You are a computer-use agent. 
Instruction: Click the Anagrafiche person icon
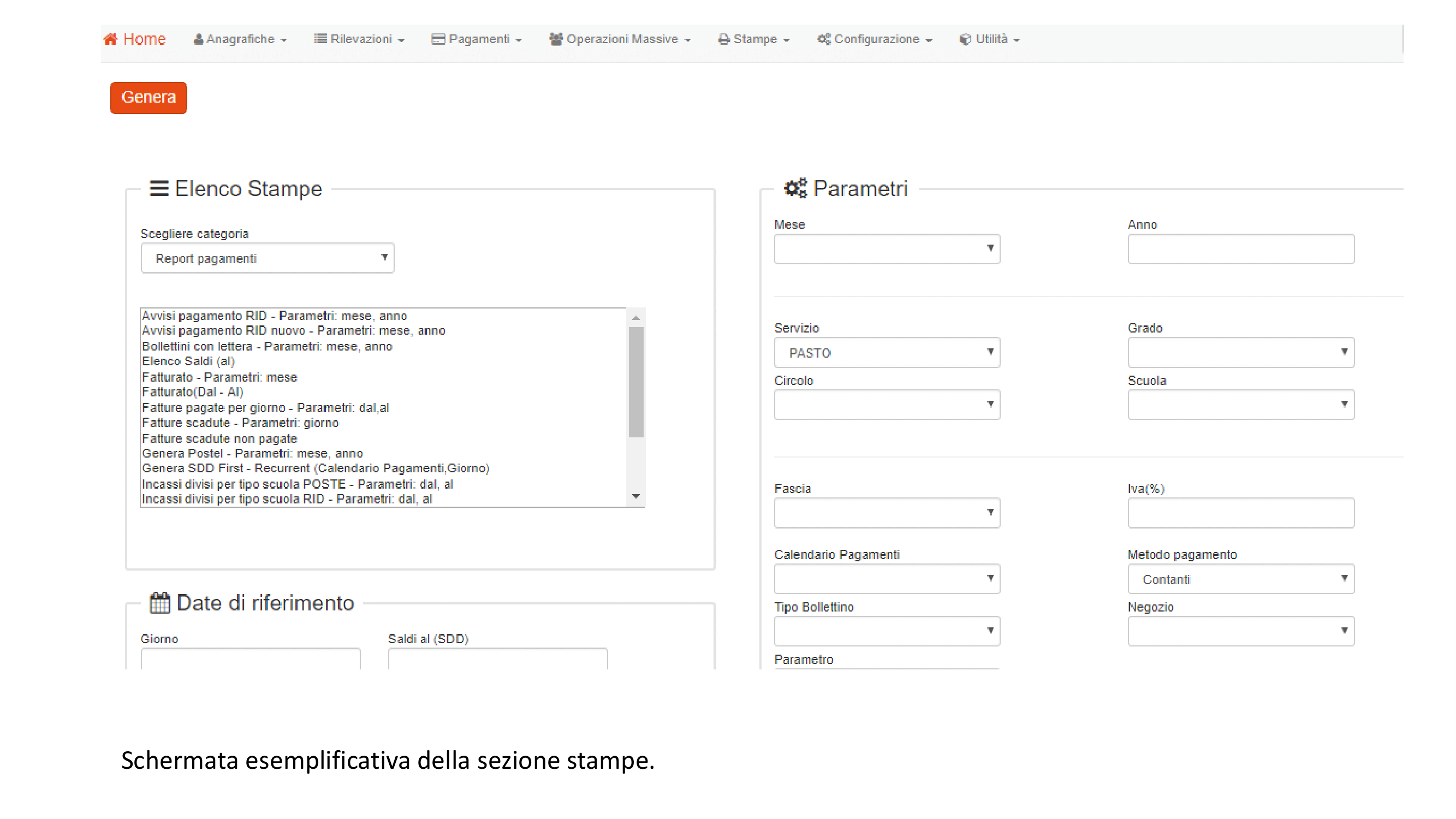(x=198, y=39)
